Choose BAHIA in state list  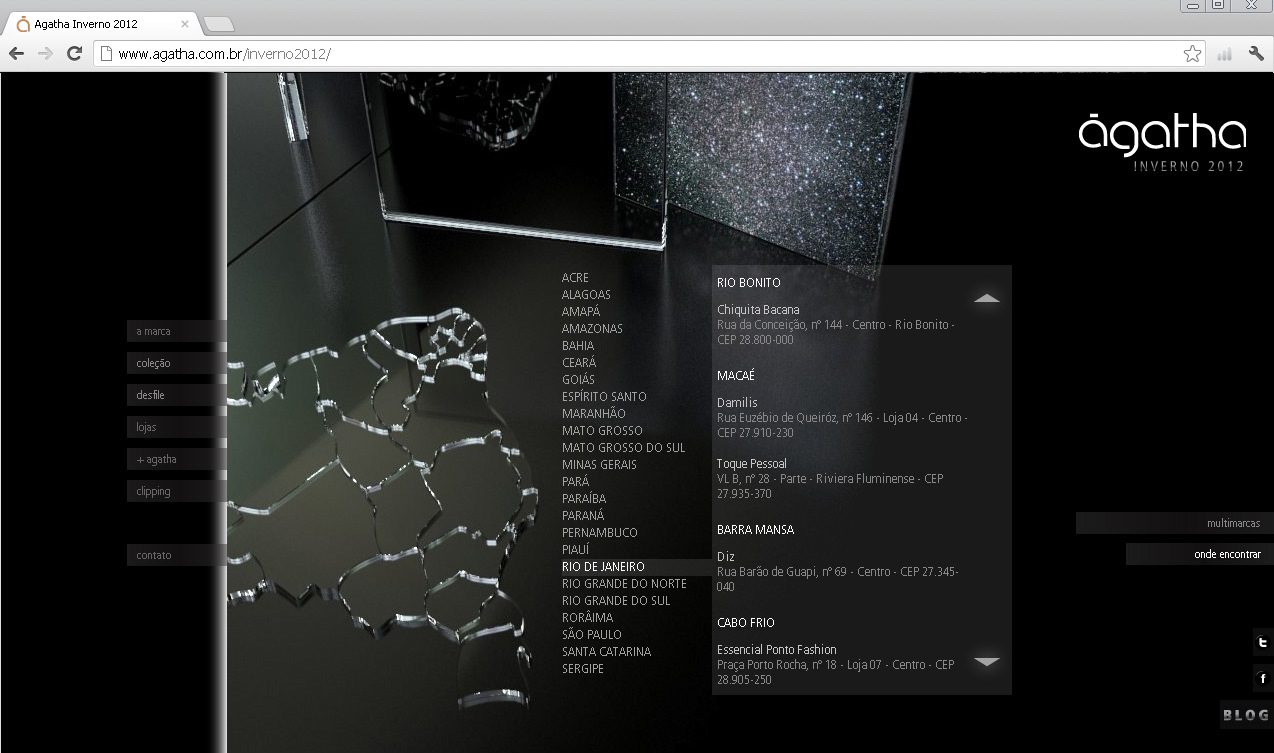click(578, 346)
